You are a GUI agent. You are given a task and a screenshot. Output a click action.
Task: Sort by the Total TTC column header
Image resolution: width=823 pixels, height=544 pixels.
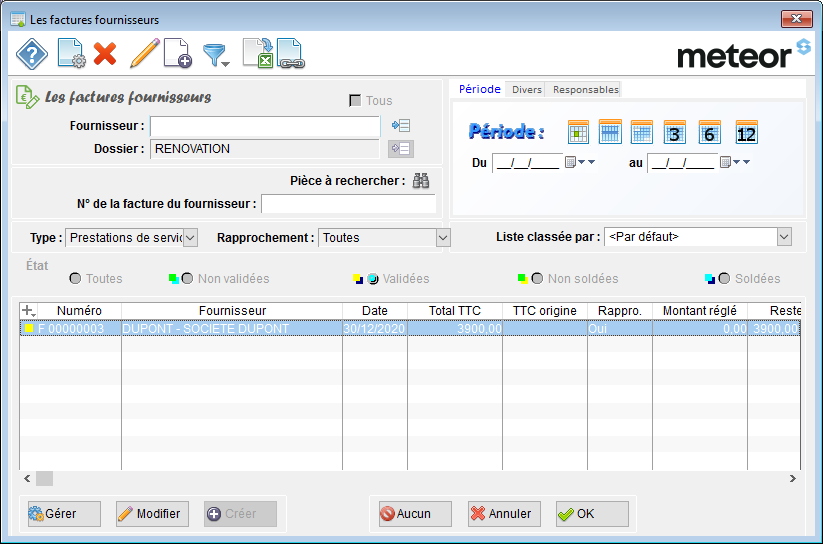coord(455,311)
